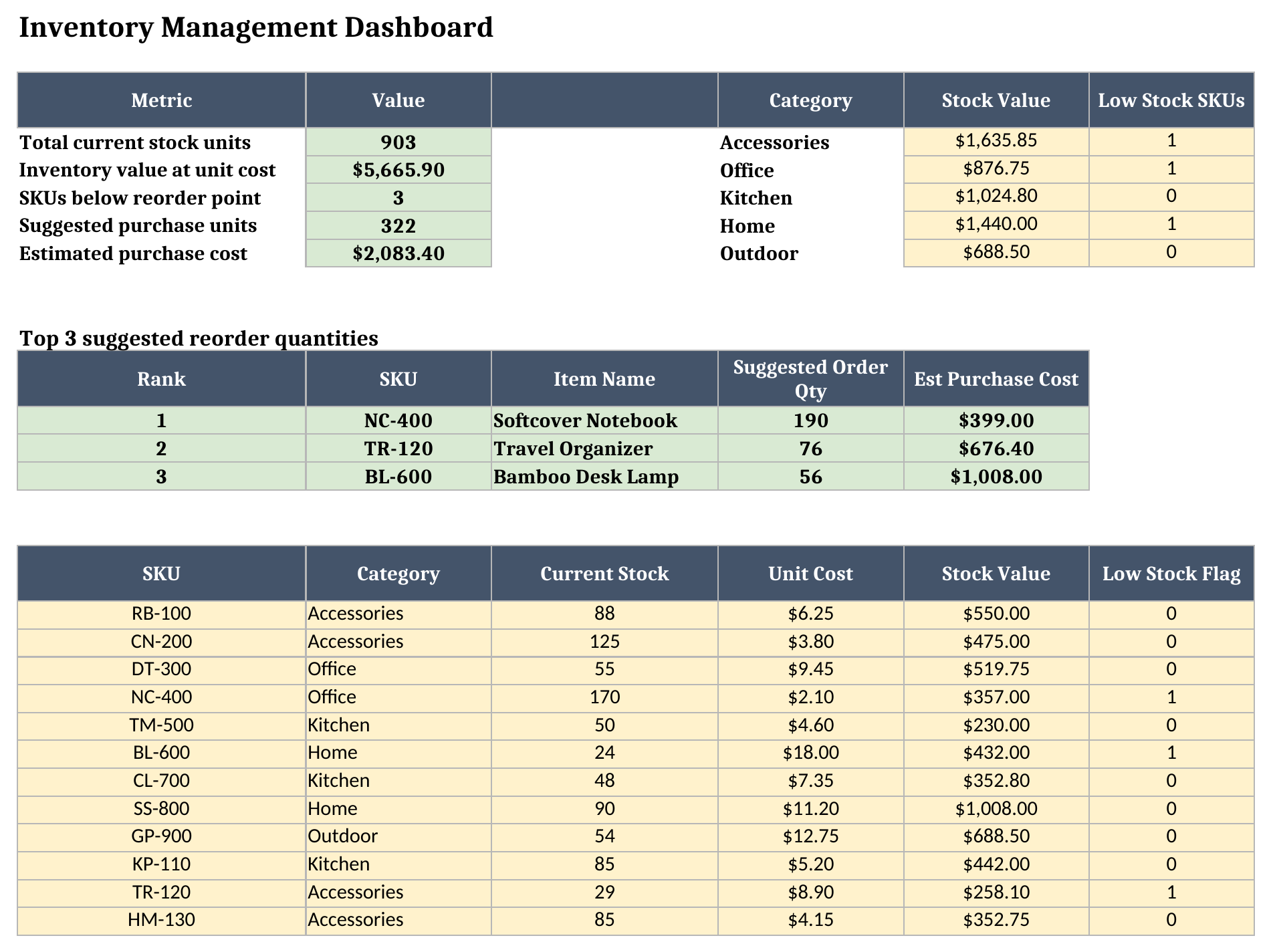Viewport: 1271px width, 952px height.
Task: Select the Estimated purchase cost label
Action: [x=133, y=253]
